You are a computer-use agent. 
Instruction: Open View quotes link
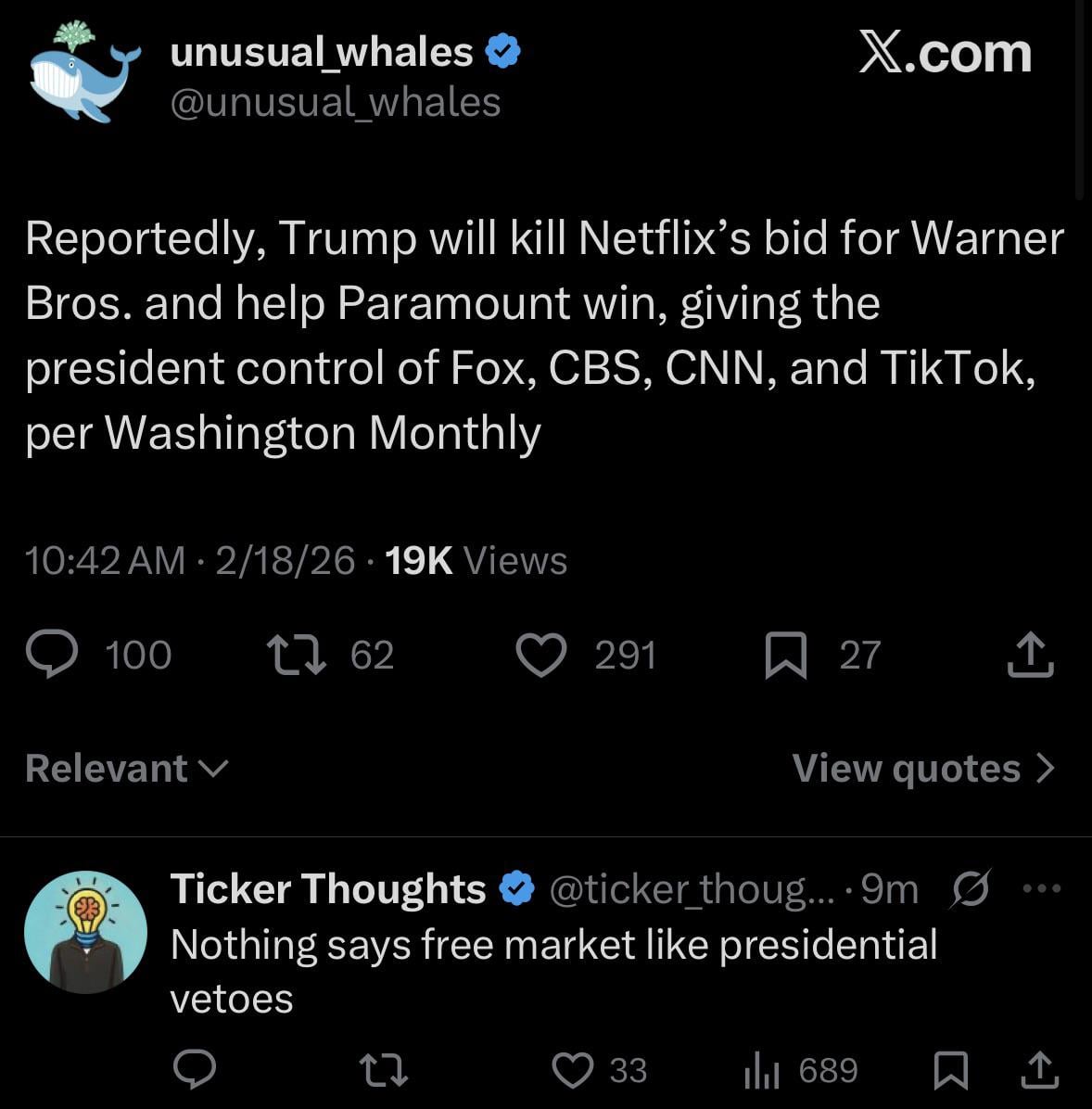pos(923,768)
